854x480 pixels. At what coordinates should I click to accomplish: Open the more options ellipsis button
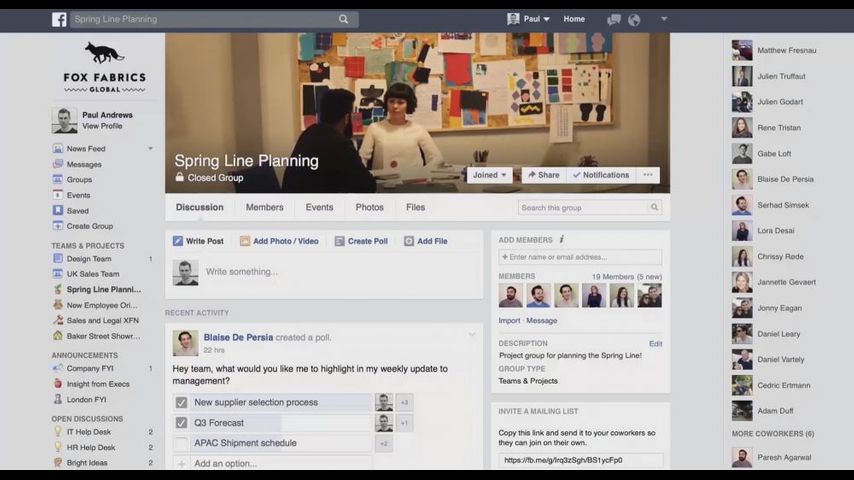(648, 175)
